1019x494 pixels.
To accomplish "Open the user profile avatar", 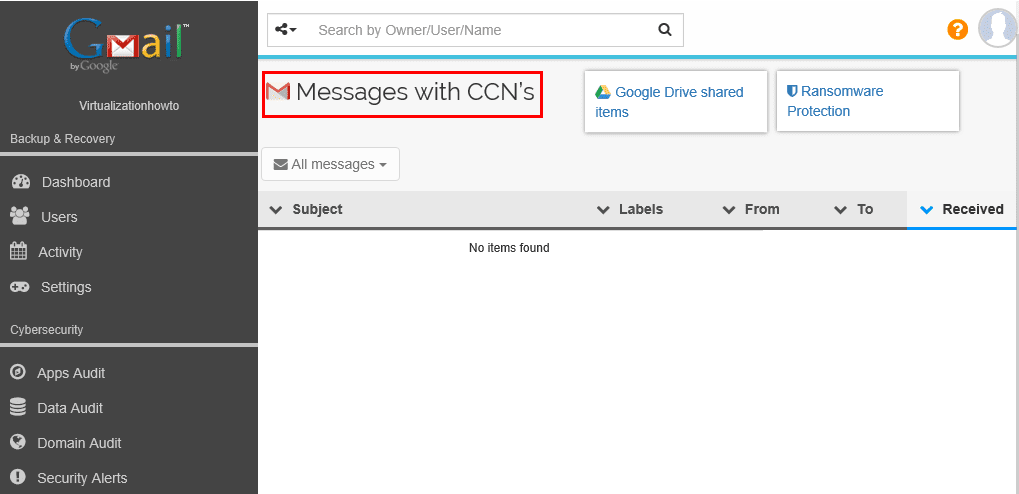I will [x=997, y=28].
